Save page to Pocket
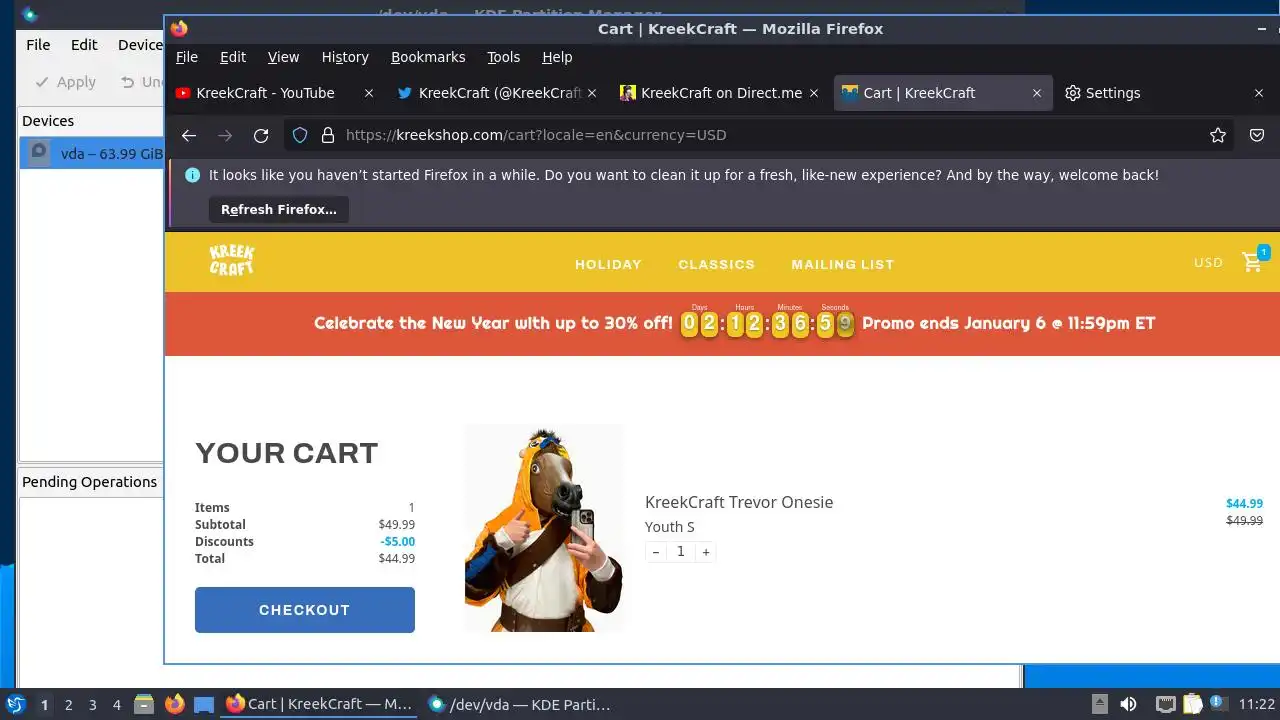This screenshot has height=720, width=1280. point(1257,135)
